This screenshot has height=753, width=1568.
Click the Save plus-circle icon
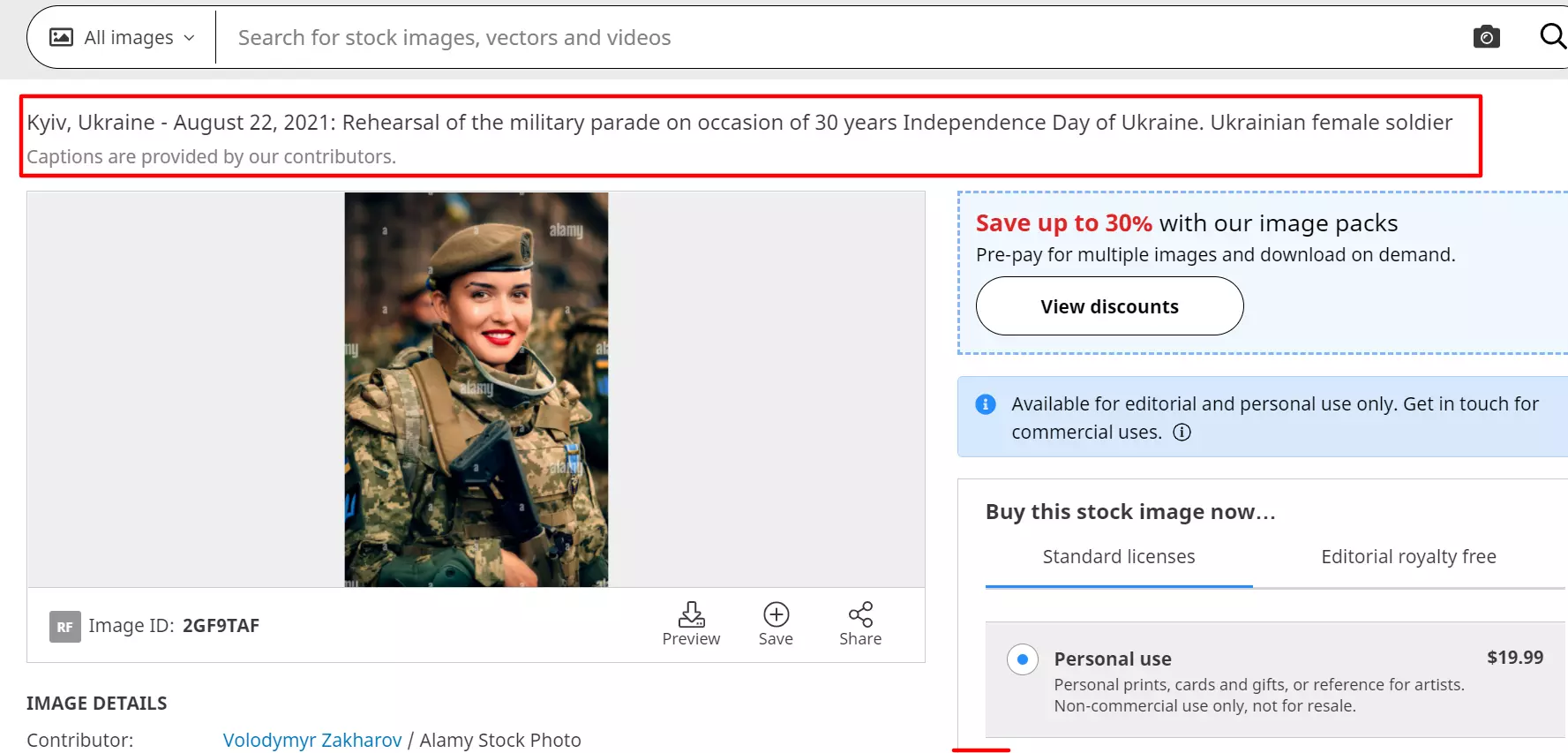pos(776,614)
